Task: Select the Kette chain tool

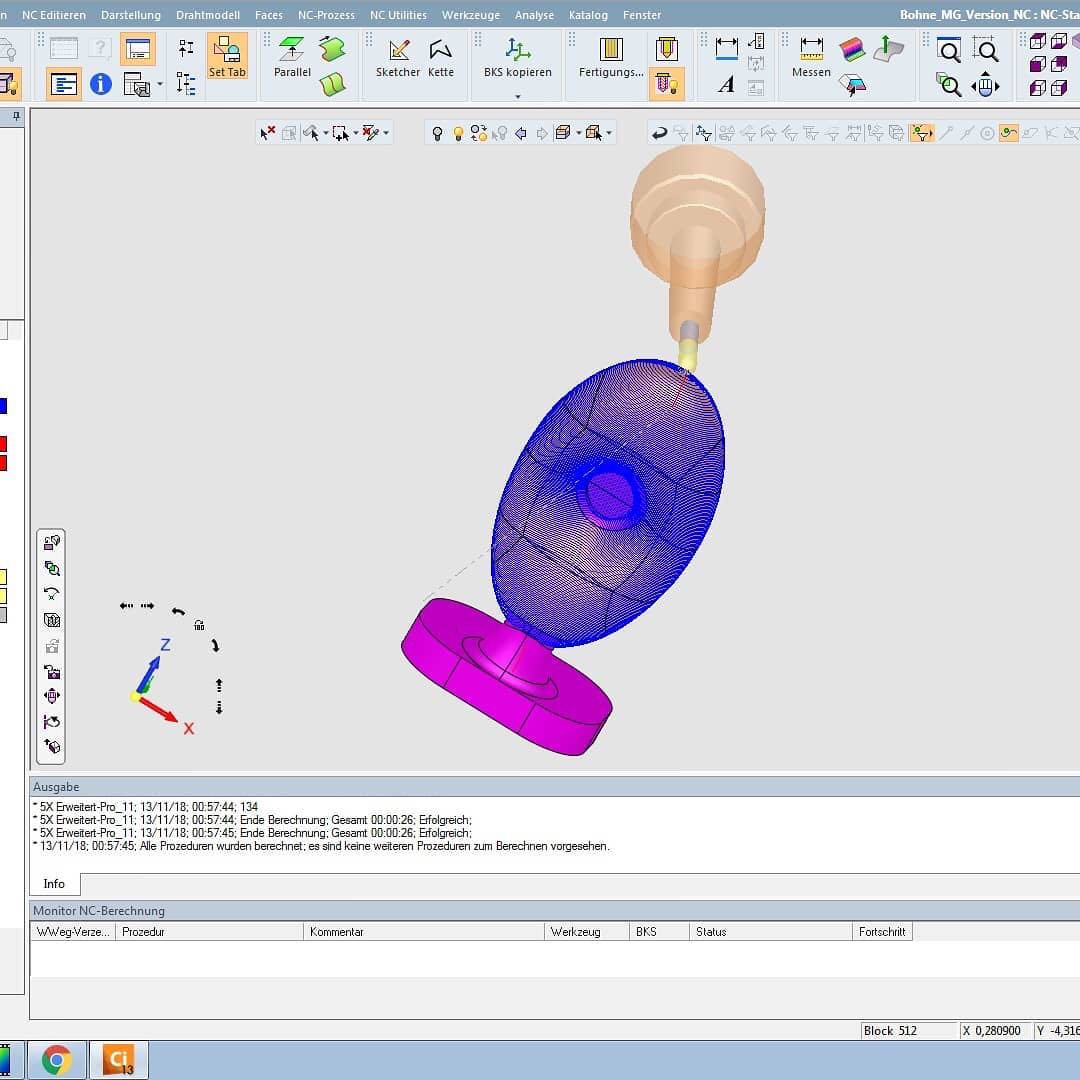Action: (440, 58)
